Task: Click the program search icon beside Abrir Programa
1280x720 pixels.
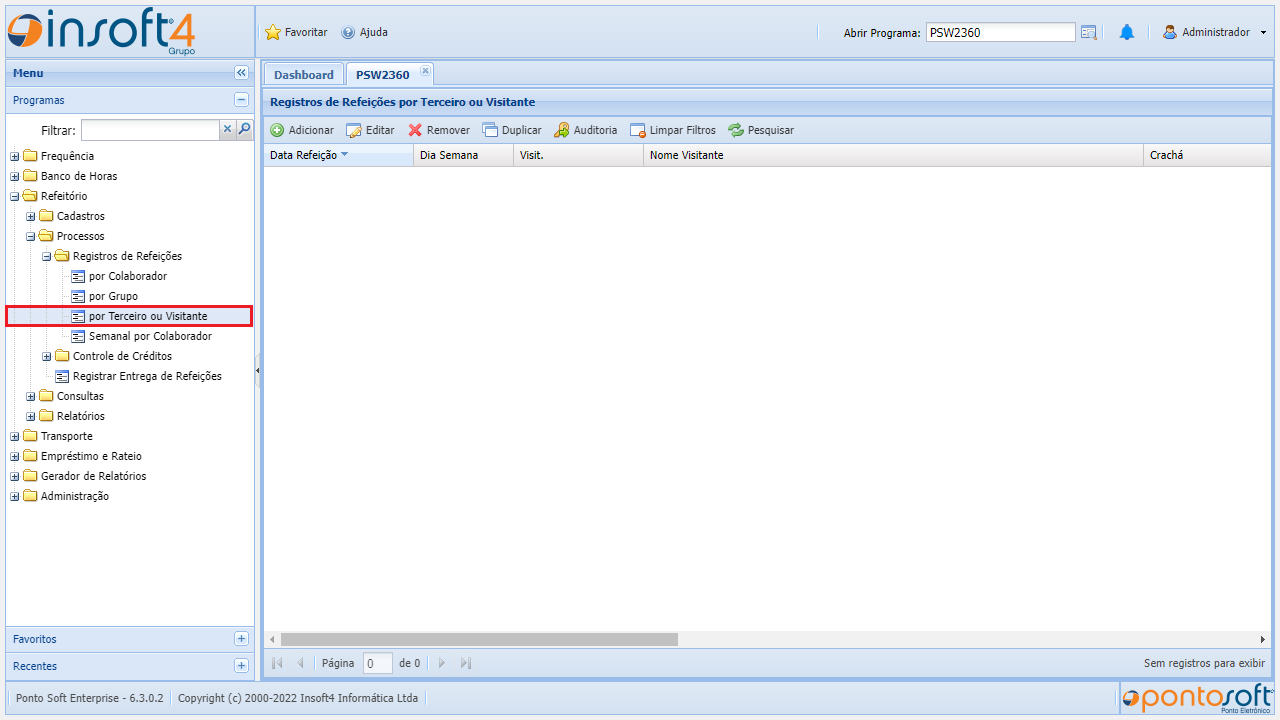Action: pyautogui.click(x=1089, y=32)
